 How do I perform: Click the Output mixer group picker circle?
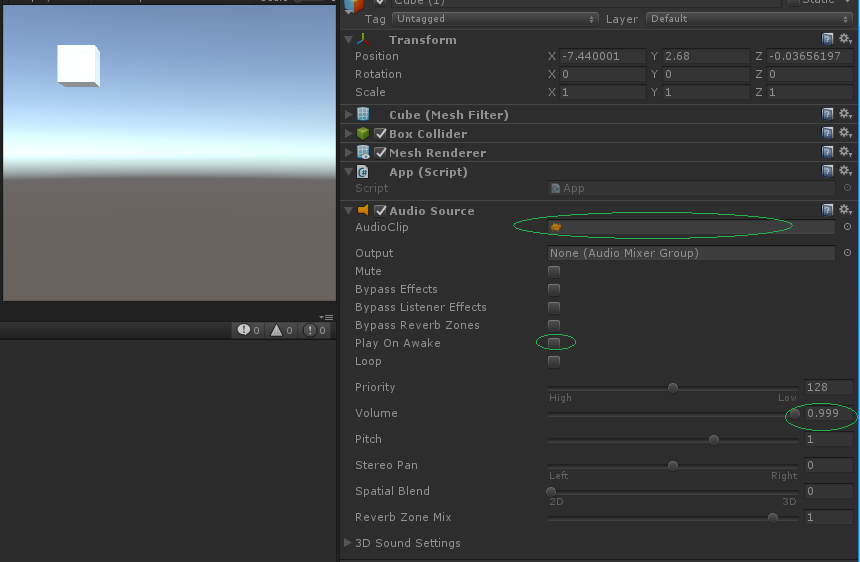tap(847, 253)
